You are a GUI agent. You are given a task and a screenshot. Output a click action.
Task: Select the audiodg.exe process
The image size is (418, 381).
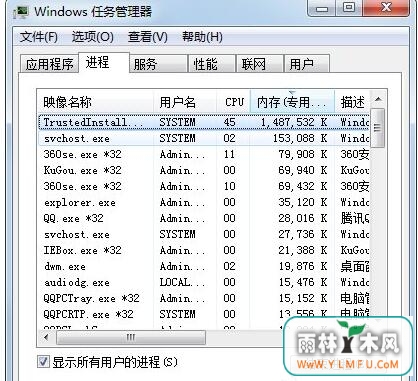(x=203, y=282)
